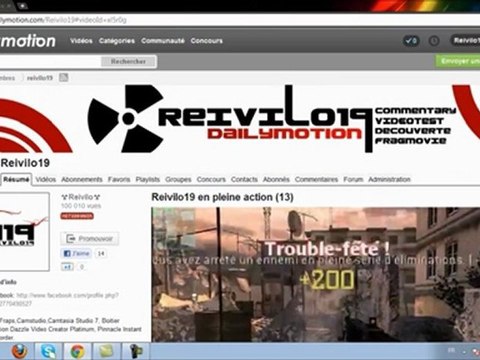Switch to the Abonnés tab
The width and height of the screenshot is (480, 360).
coord(276,179)
